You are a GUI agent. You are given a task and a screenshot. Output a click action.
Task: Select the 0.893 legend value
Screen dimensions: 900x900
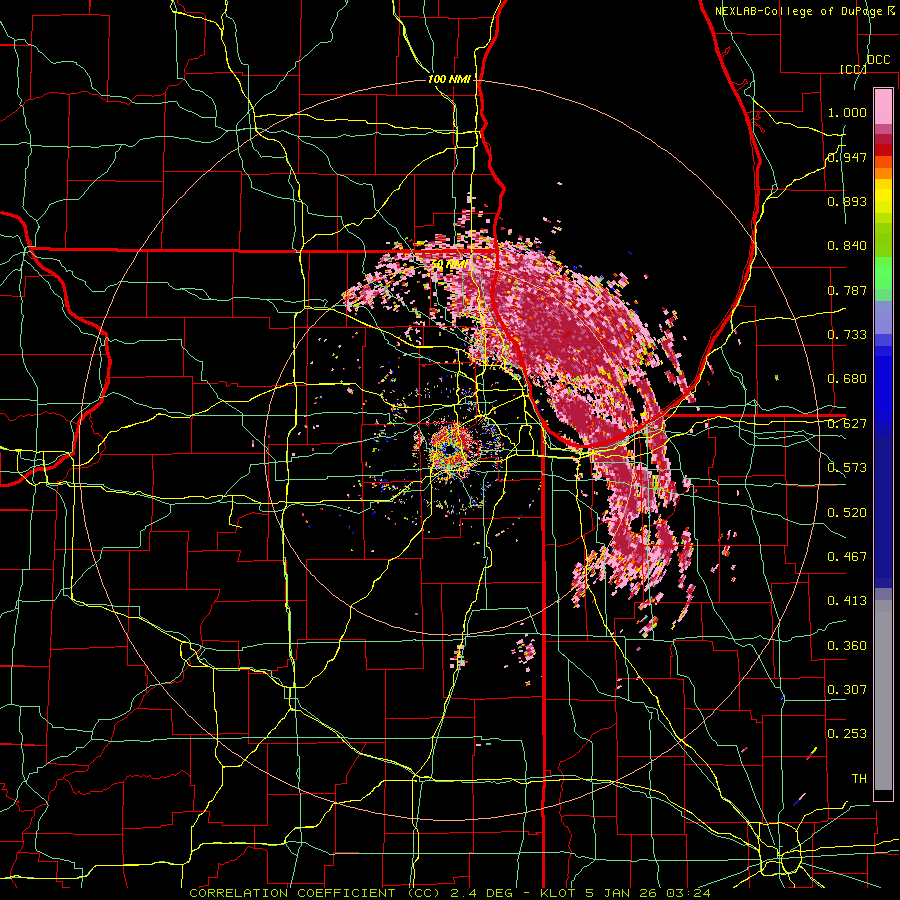[x=847, y=201]
